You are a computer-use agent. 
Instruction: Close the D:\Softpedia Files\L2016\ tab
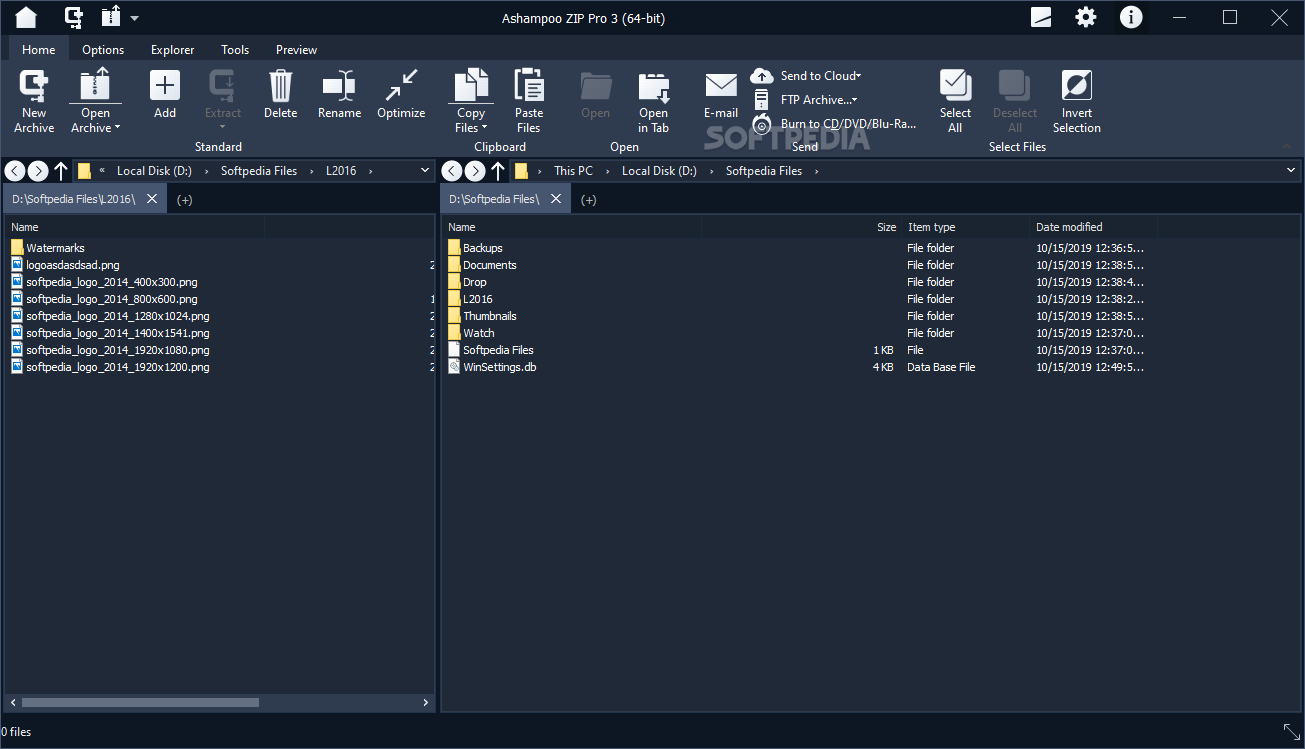coord(152,199)
